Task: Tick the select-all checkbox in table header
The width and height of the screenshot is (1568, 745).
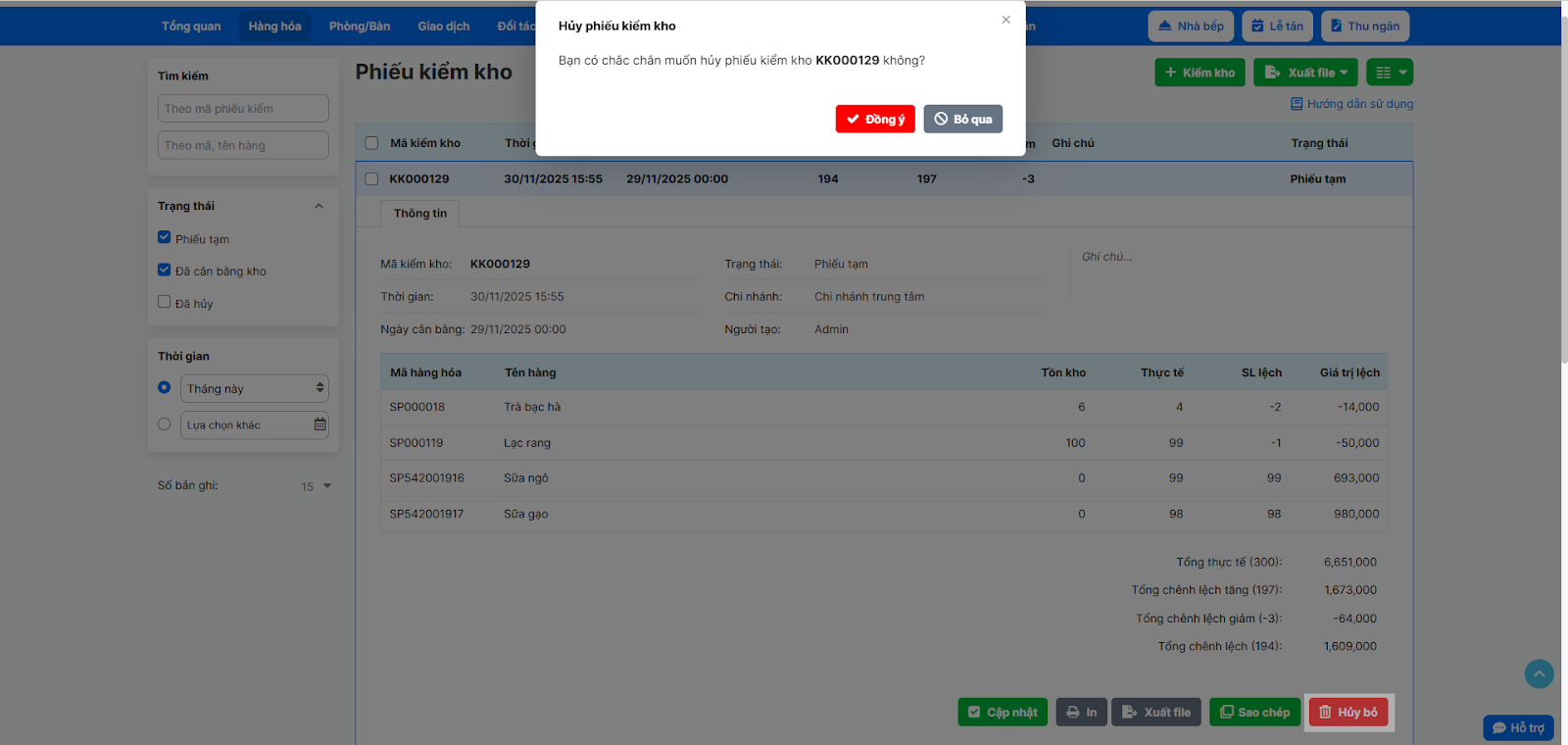Action: point(371,143)
